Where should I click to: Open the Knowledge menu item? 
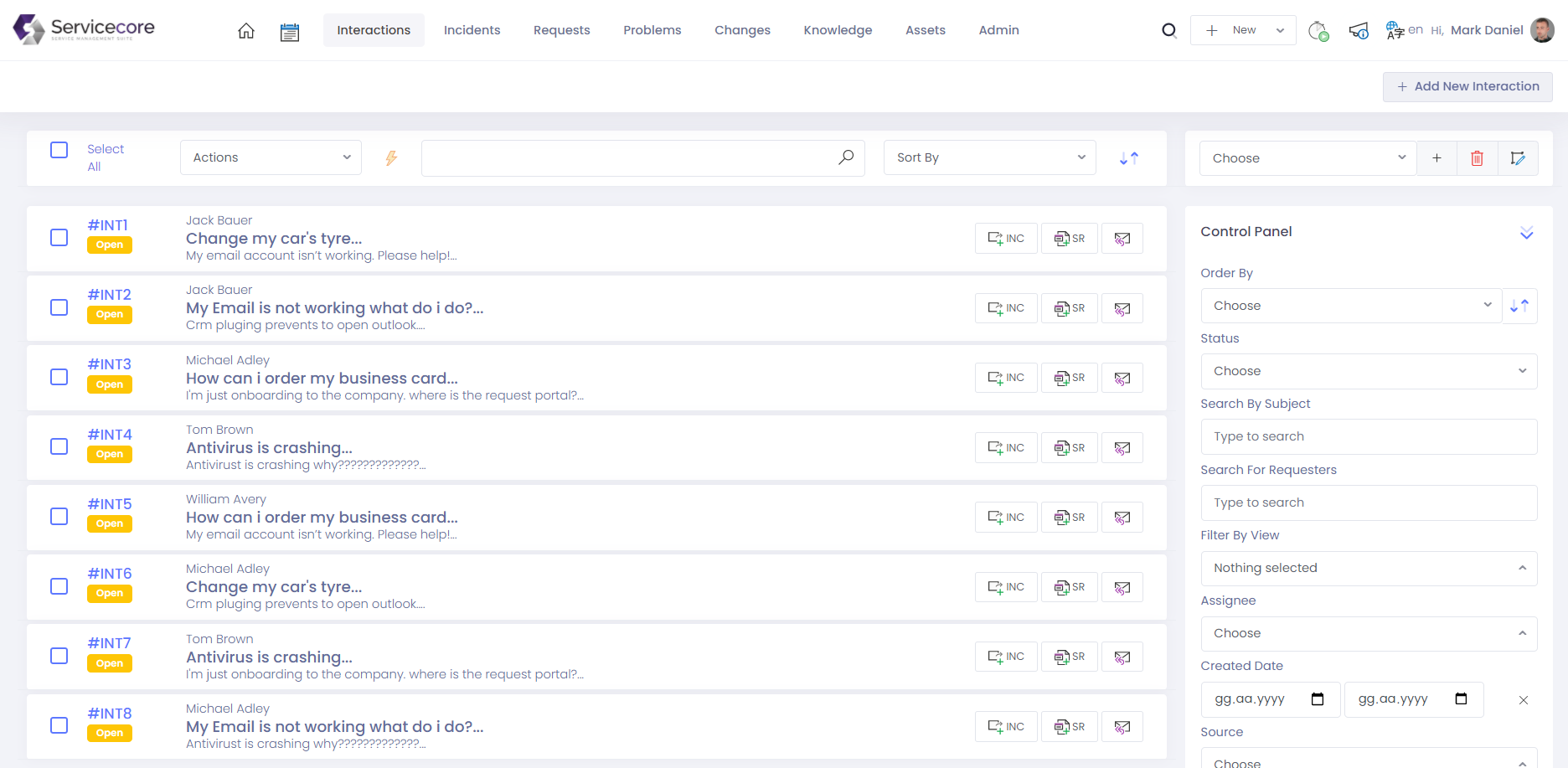[x=838, y=30]
